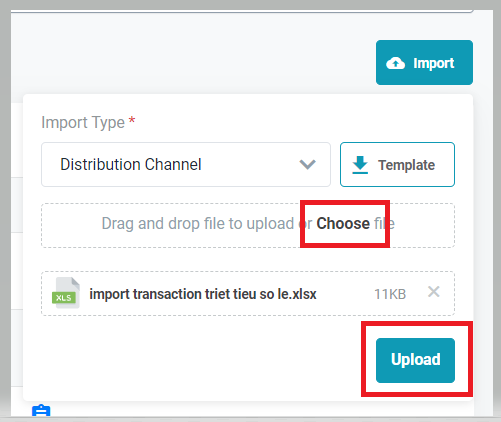
Task: Click the Import Type field label
Action: [x=83, y=122]
